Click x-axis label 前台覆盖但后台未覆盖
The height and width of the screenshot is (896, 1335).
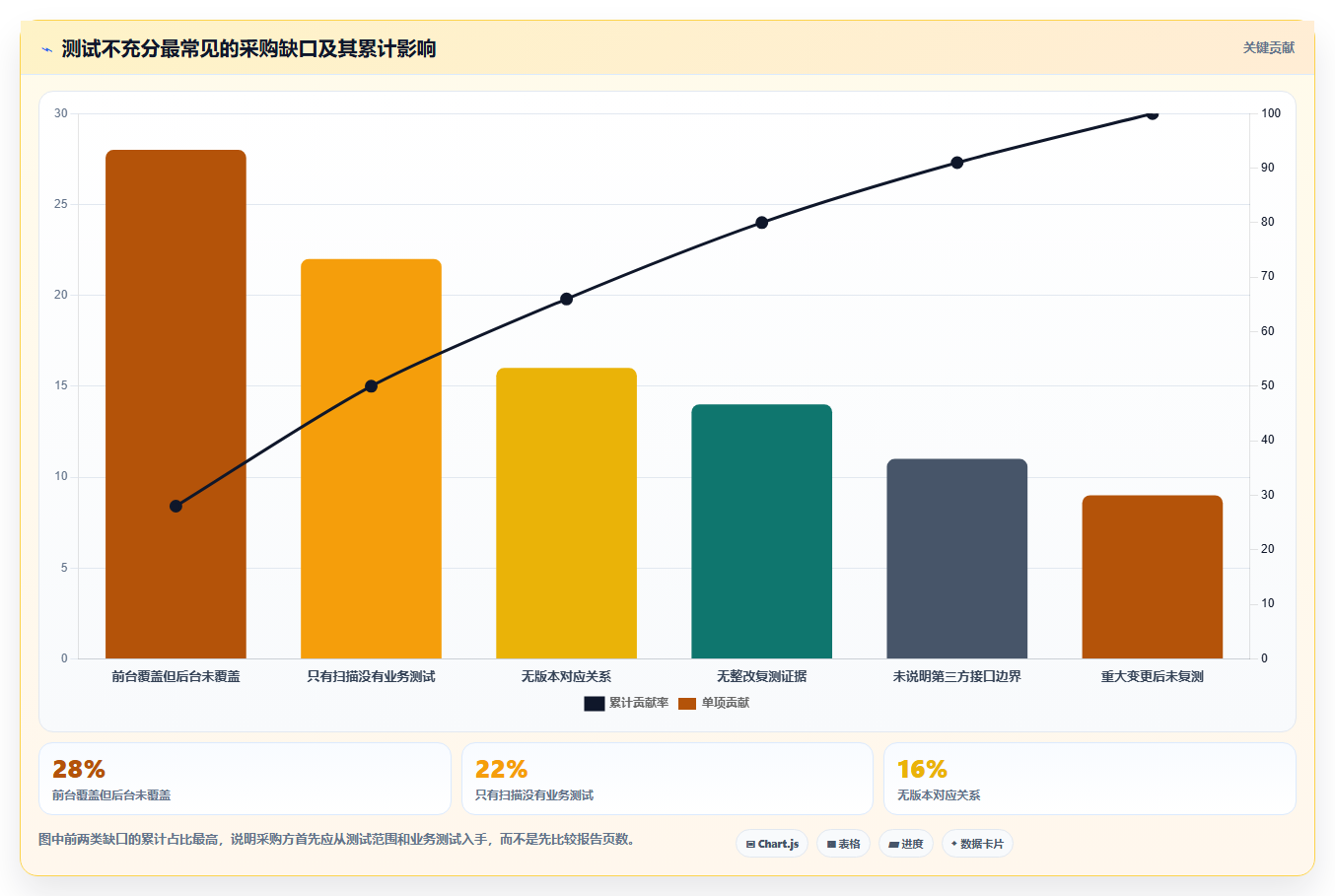176,676
